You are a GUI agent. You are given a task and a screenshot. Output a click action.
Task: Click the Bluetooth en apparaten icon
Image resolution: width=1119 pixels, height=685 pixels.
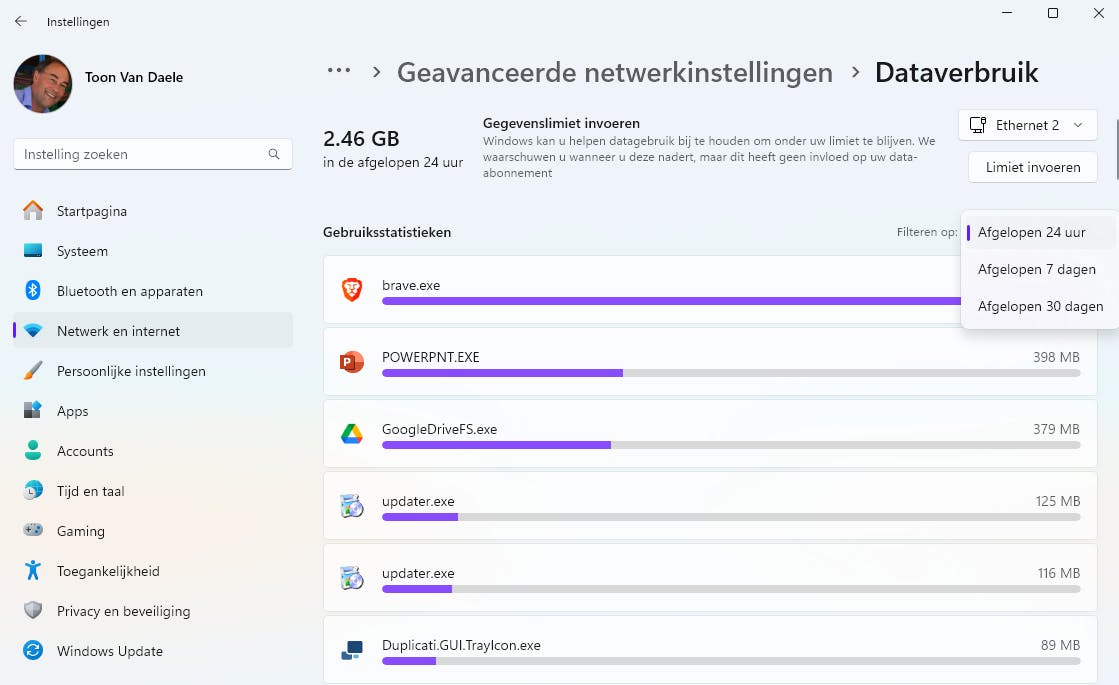[x=33, y=291]
